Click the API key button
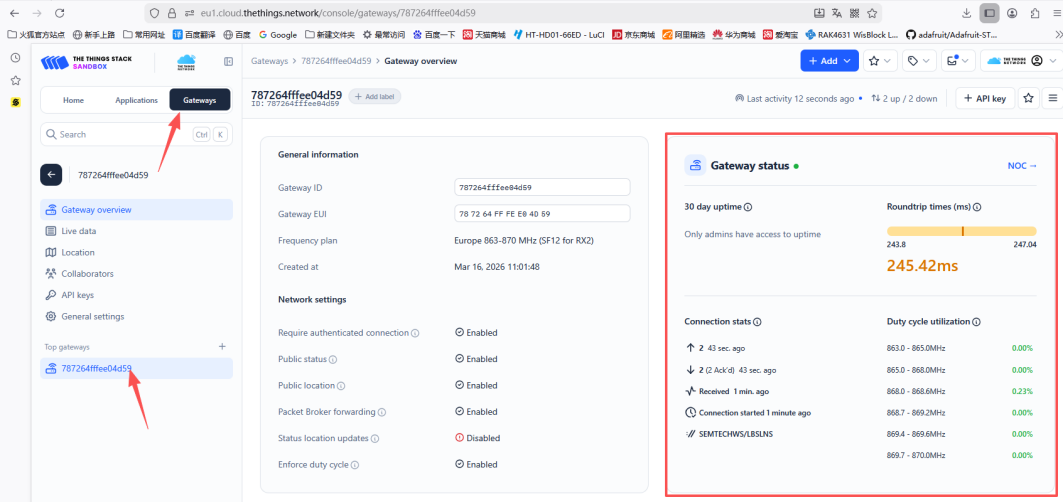The image size is (1063, 502). coord(985,98)
